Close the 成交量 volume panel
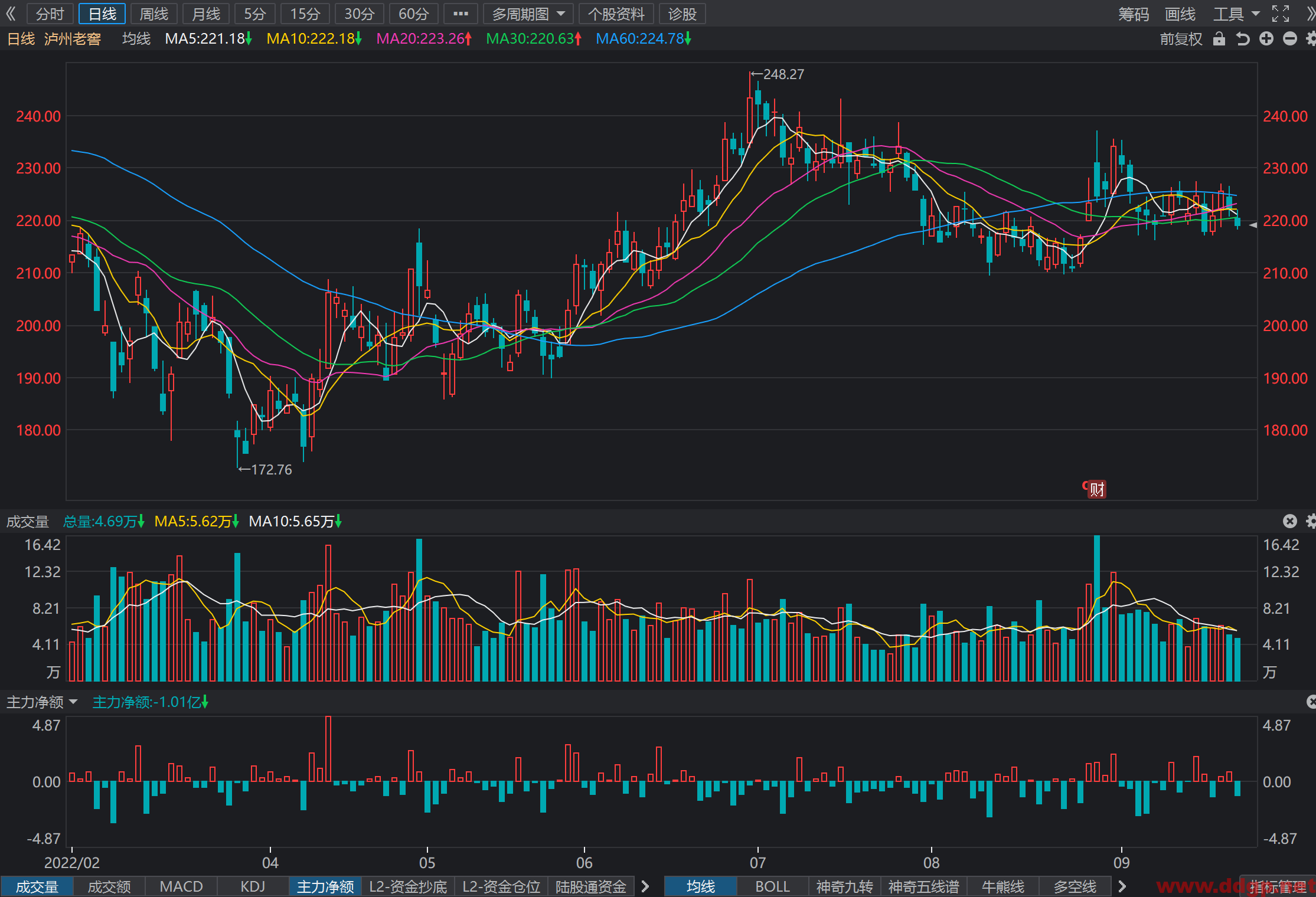 [x=1289, y=521]
